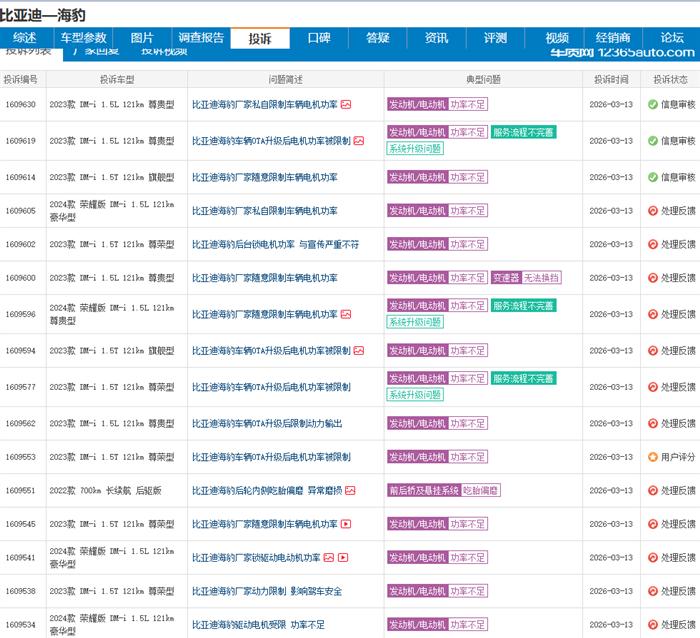Switch to the 口碑 tab

319,38
